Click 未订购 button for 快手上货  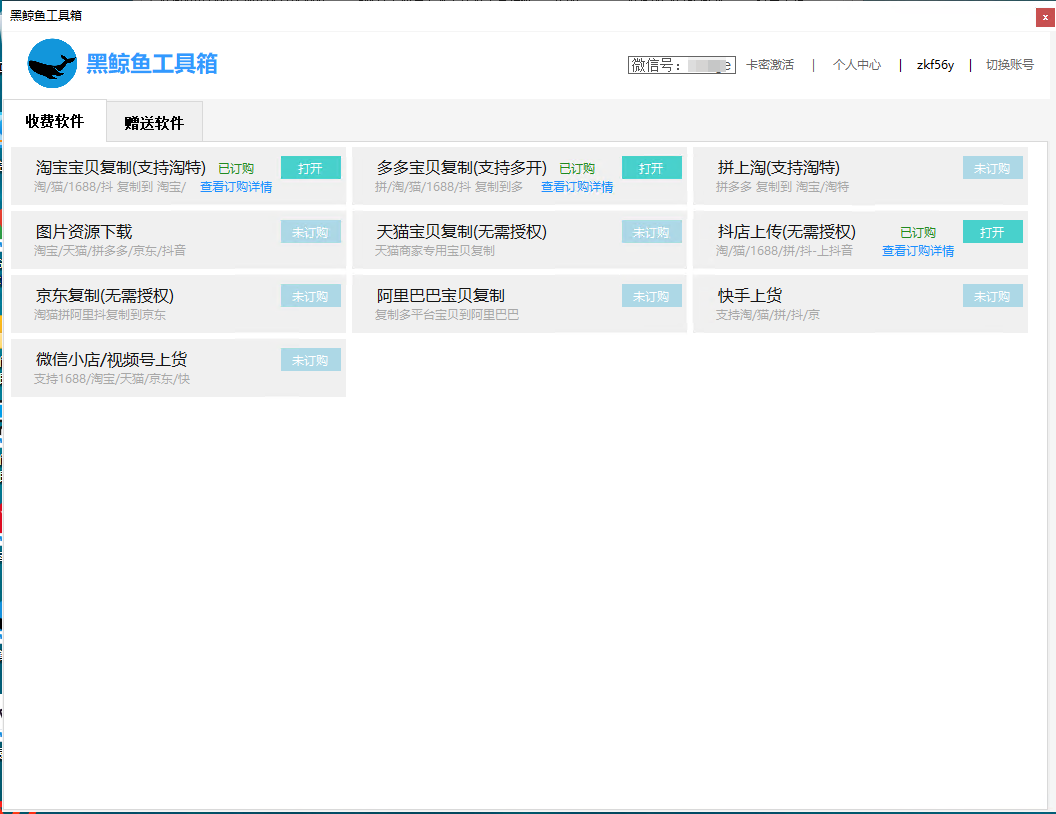click(x=992, y=296)
